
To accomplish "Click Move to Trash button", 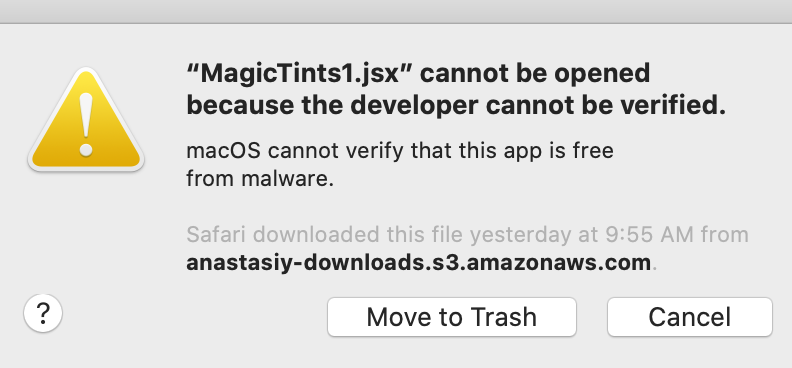I will pyautogui.click(x=452, y=317).
